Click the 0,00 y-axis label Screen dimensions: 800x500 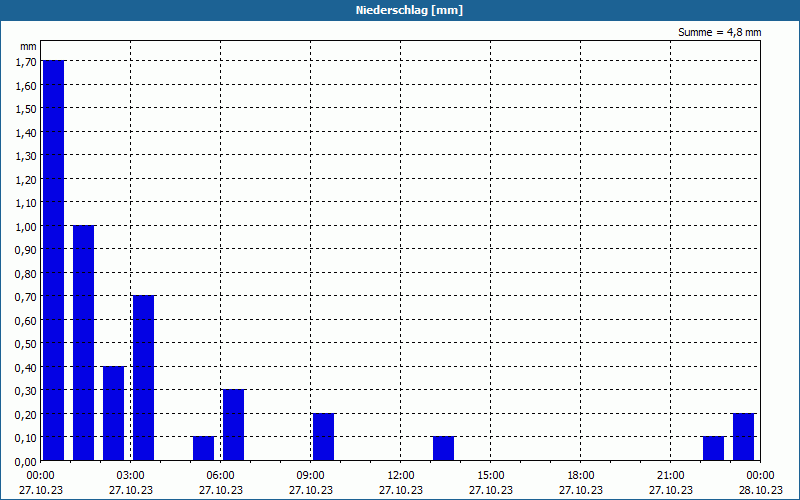[x=26, y=461]
